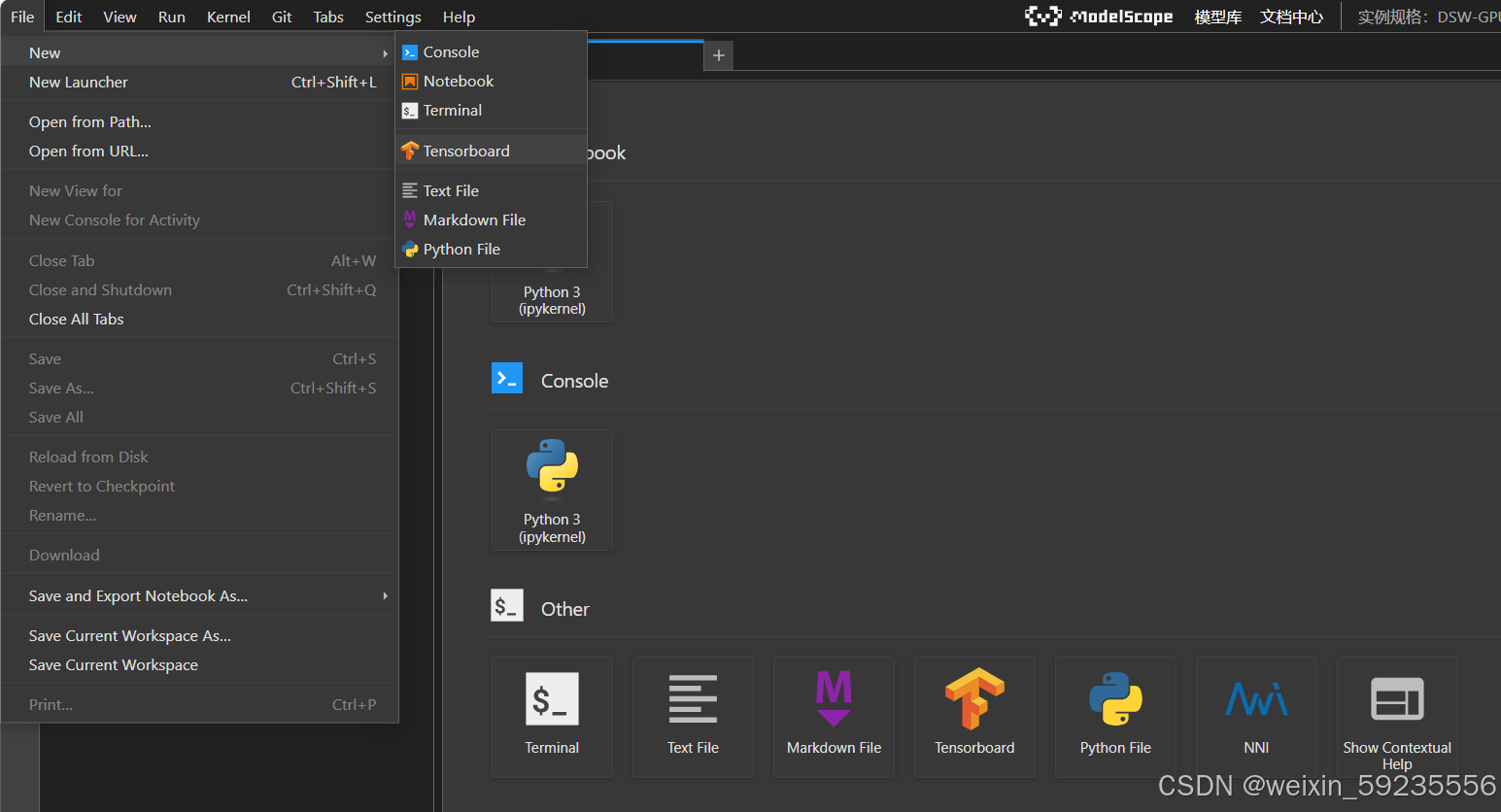Click the ModelScope logo
Viewport: 1501px width, 812px height.
pos(1099,17)
